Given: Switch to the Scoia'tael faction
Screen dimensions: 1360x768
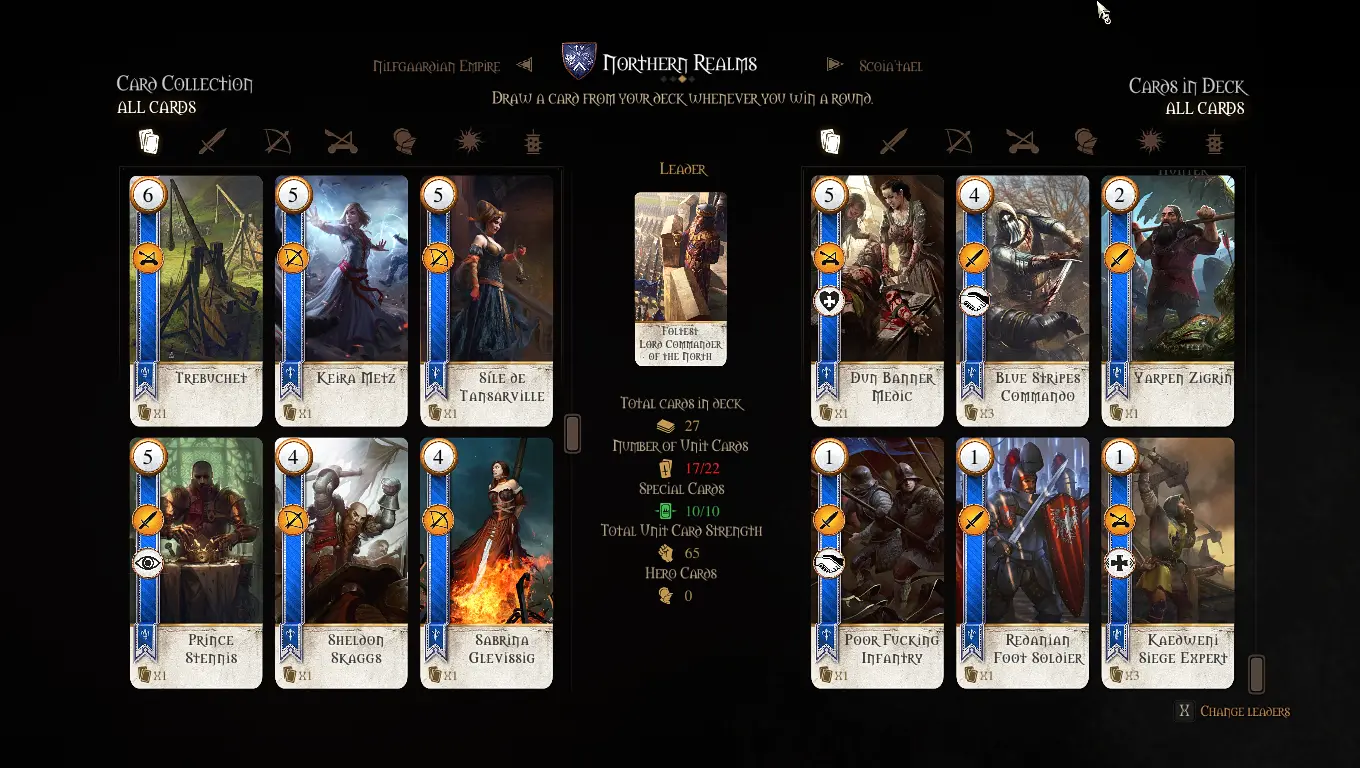Looking at the screenshot, I should click(890, 66).
